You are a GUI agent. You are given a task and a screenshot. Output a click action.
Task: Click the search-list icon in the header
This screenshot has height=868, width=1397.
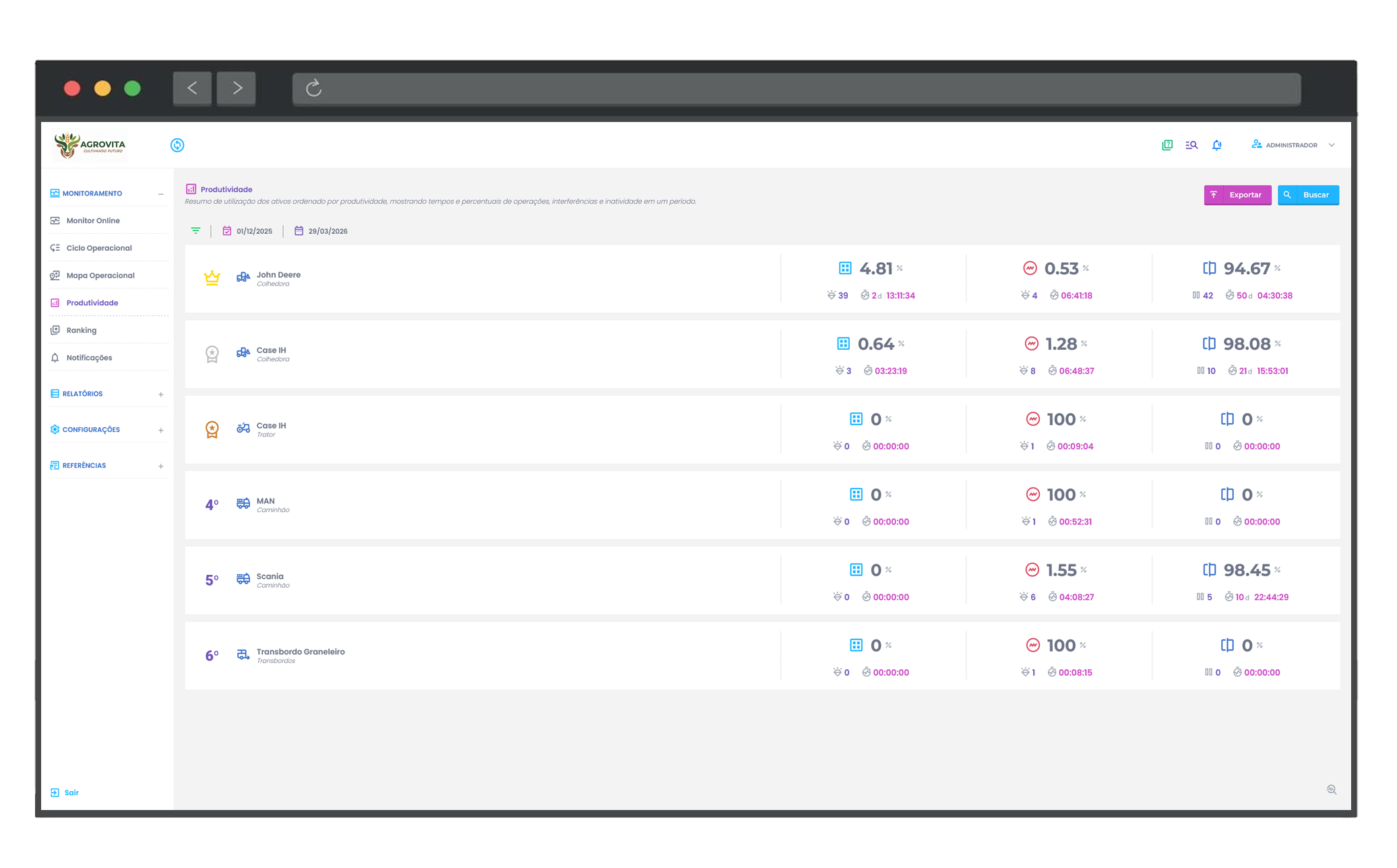(x=1191, y=144)
